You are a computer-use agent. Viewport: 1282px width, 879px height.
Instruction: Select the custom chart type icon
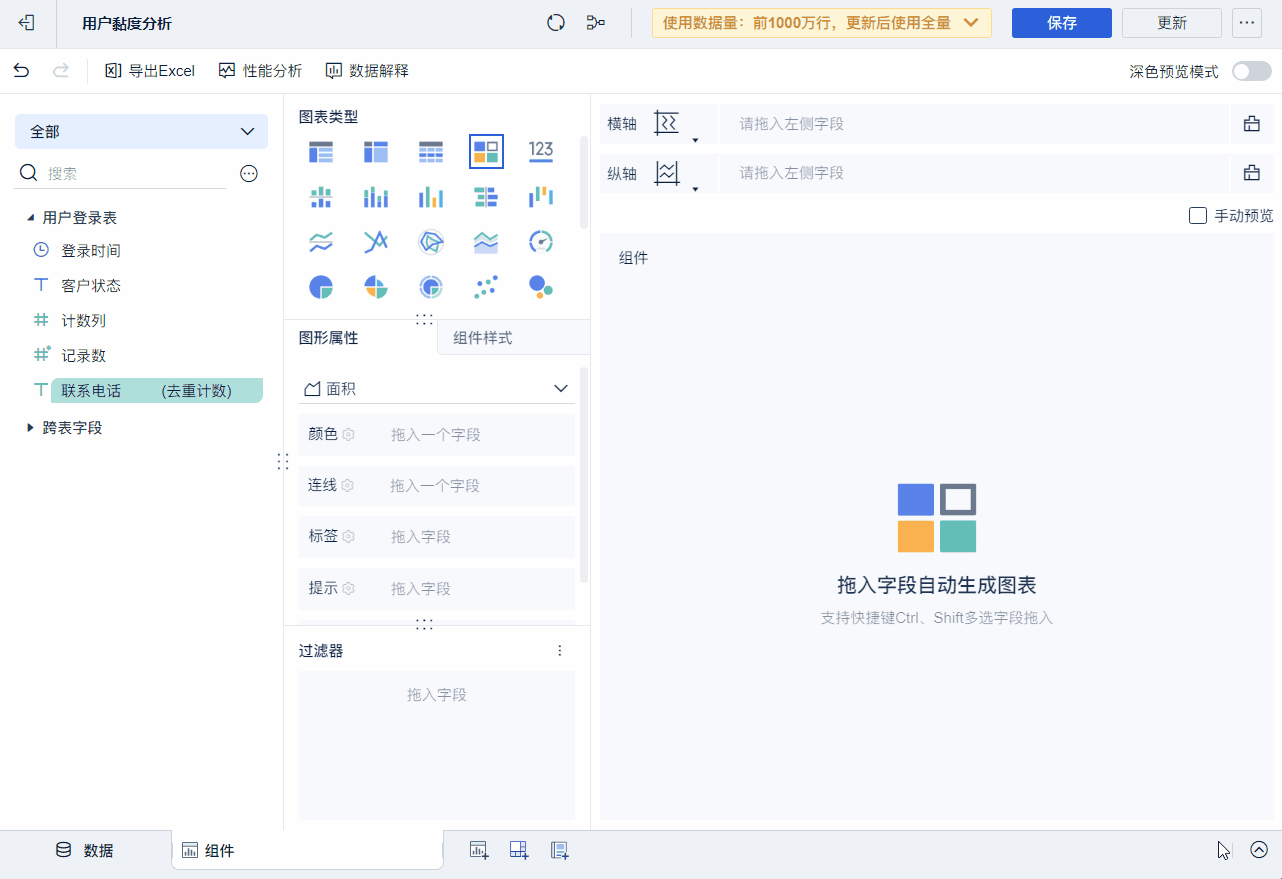point(486,152)
